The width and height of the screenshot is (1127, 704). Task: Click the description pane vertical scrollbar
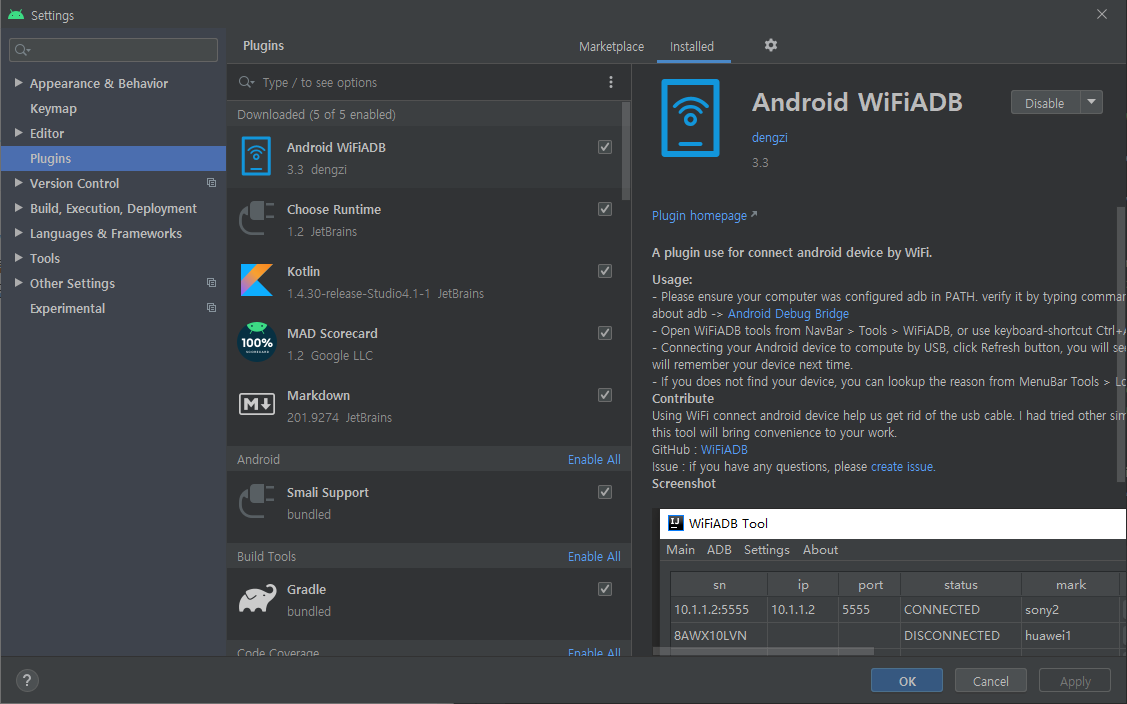[1122, 342]
